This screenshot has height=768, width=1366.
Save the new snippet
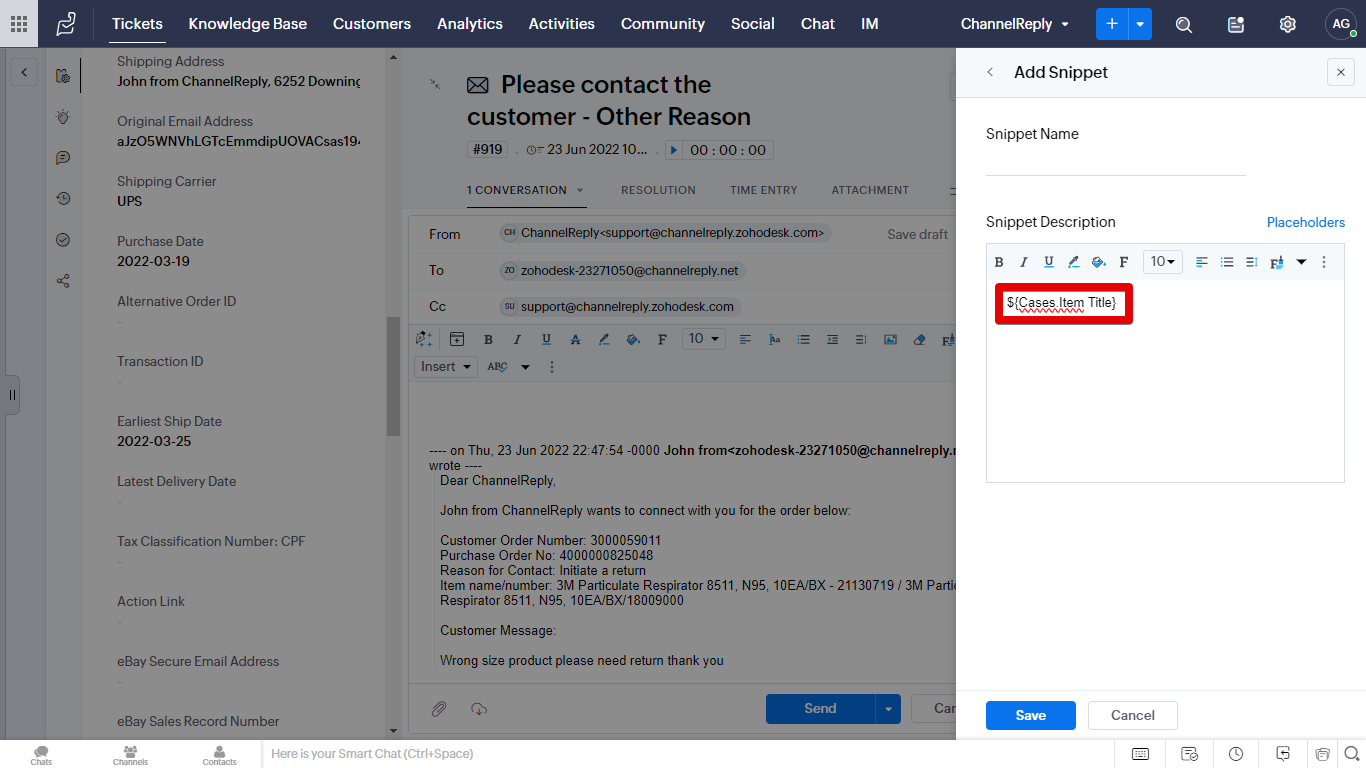pyautogui.click(x=1031, y=715)
